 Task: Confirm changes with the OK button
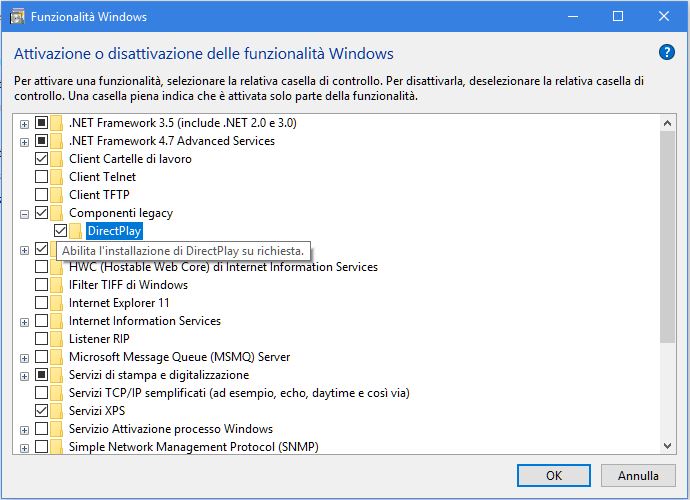553,475
